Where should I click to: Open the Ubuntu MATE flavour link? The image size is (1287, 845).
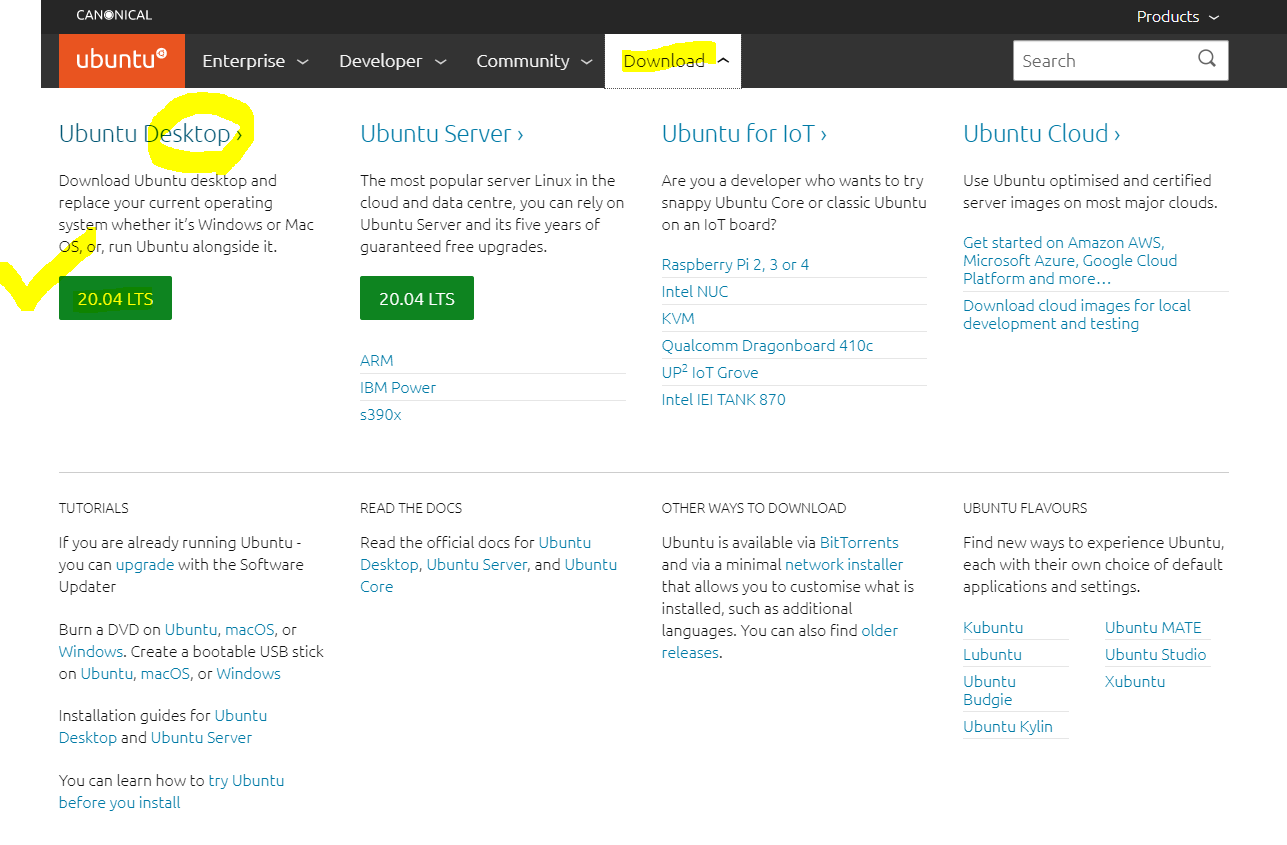click(1153, 627)
